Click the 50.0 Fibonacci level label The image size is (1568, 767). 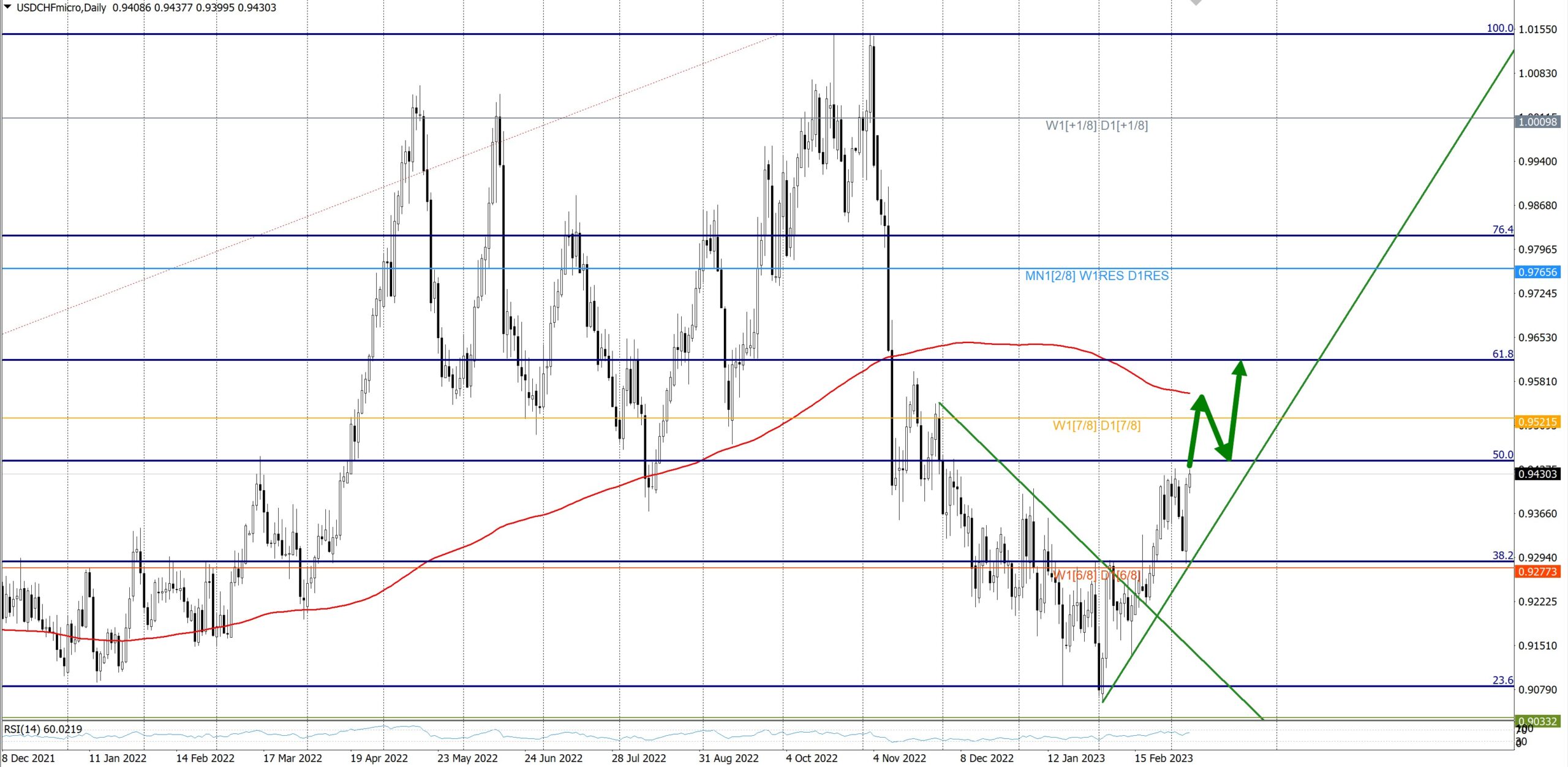1502,455
